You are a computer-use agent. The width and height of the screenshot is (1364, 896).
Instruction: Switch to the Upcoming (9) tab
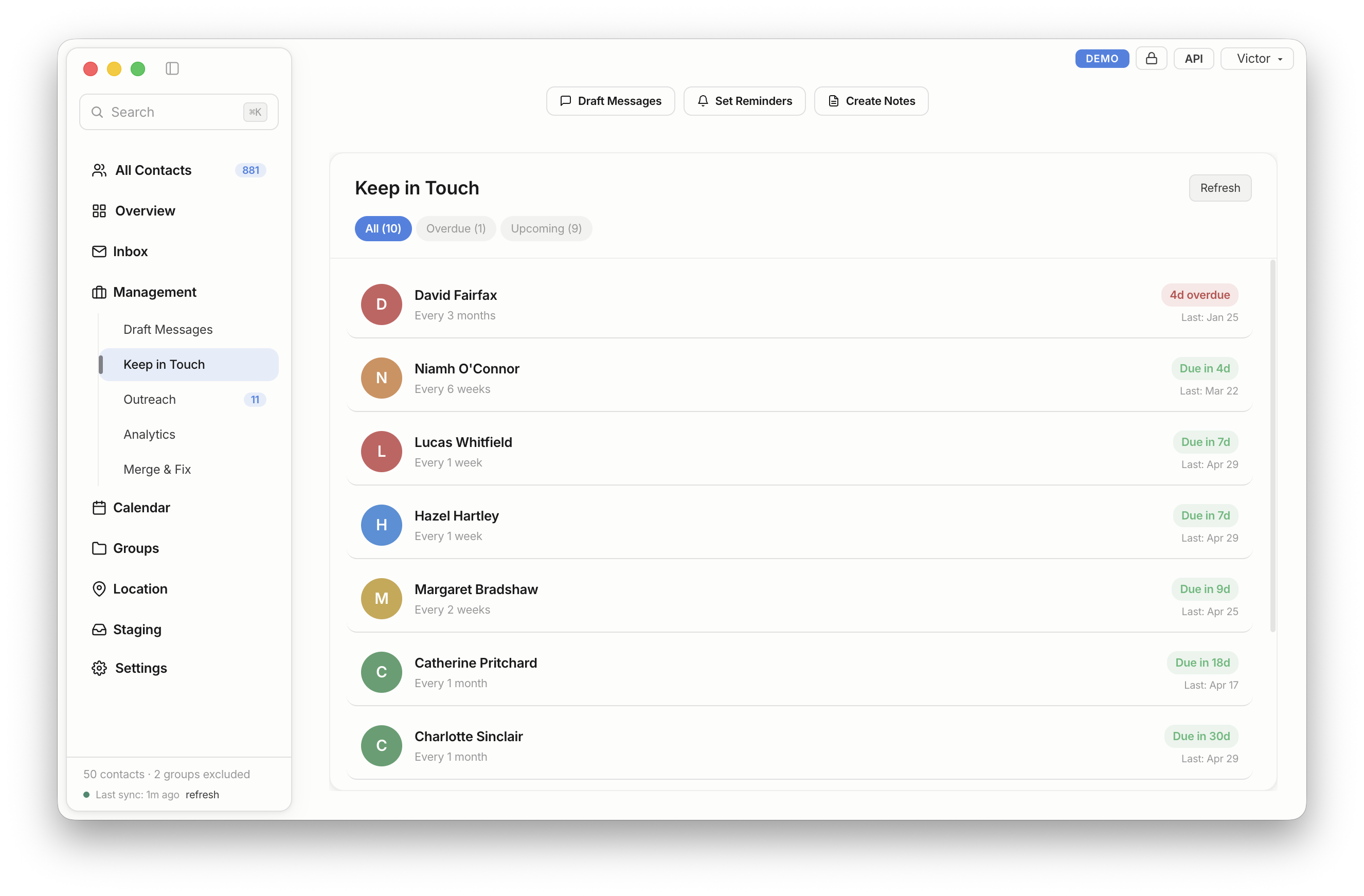(x=546, y=229)
